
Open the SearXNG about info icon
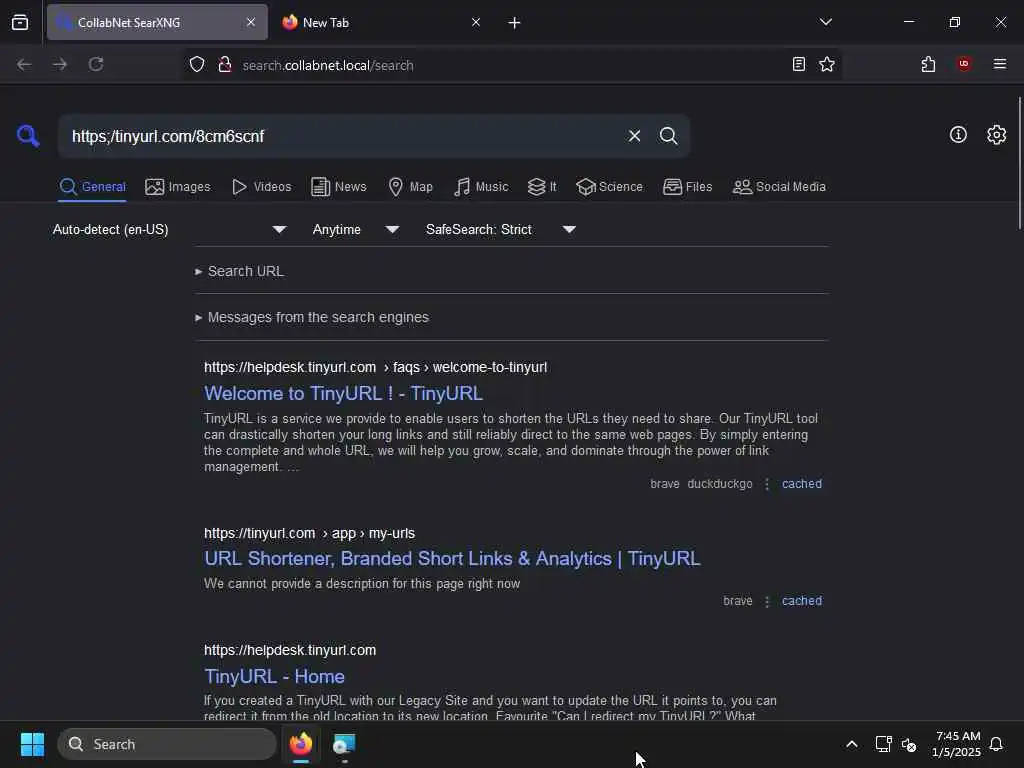(x=958, y=135)
